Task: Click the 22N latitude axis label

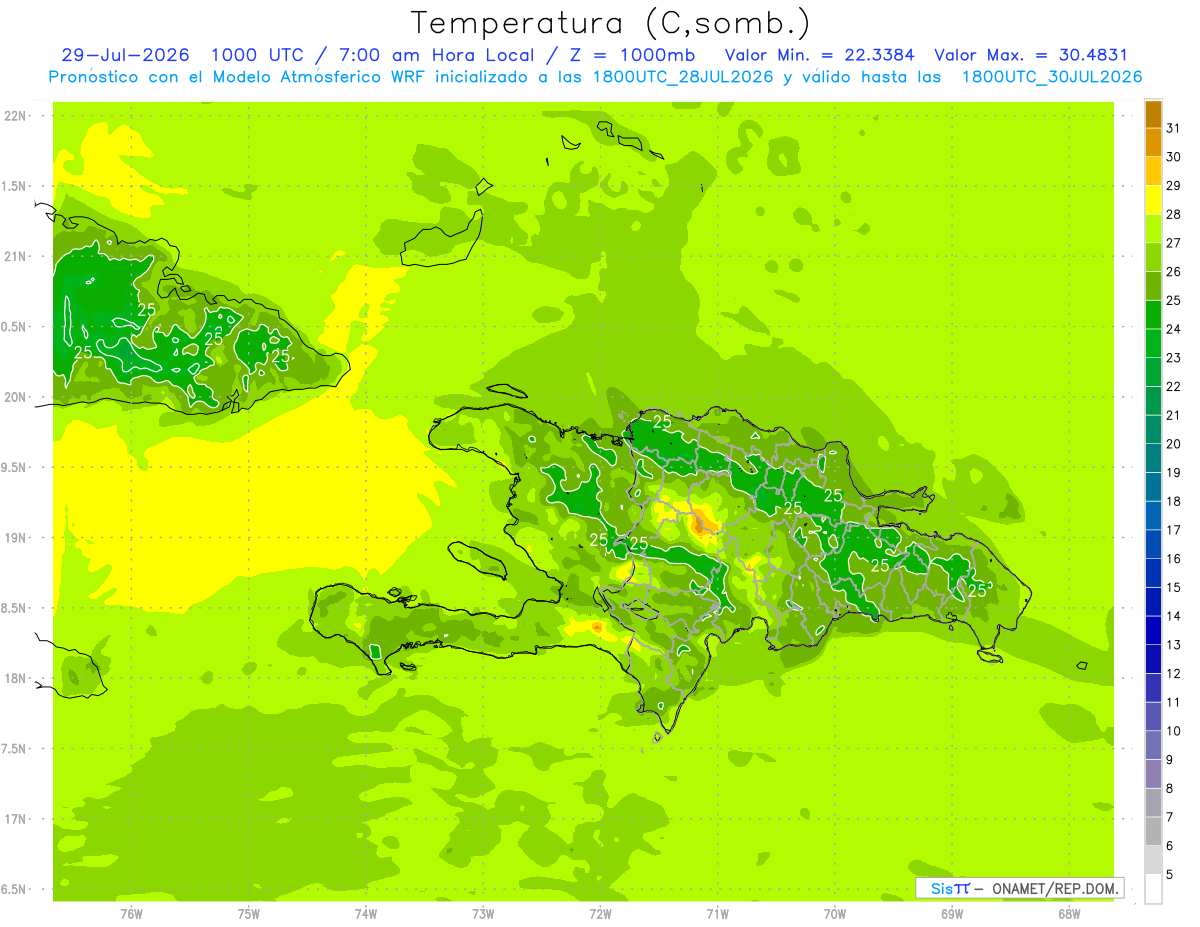Action: click(x=15, y=116)
